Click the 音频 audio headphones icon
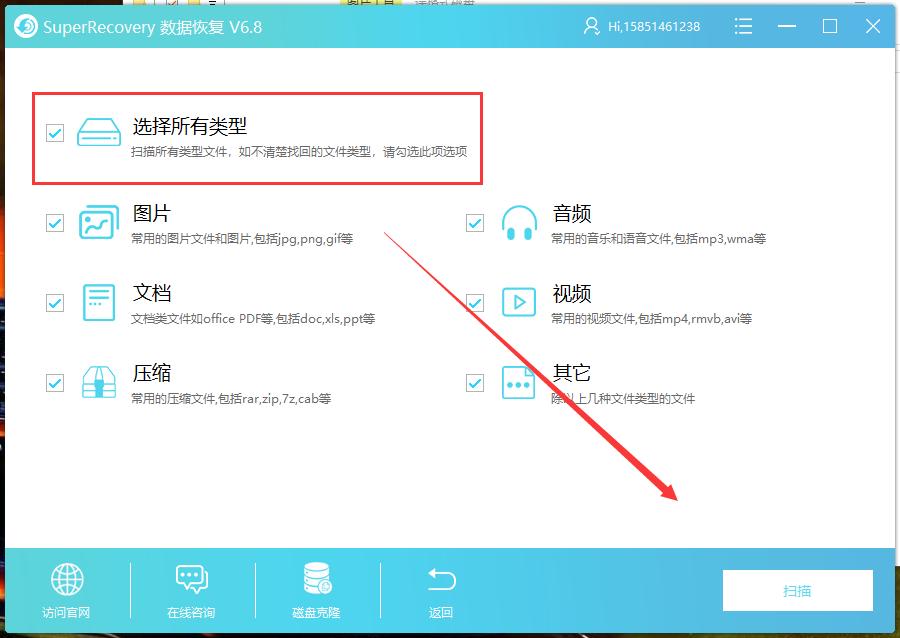Viewport: 900px width, 638px height. click(518, 222)
